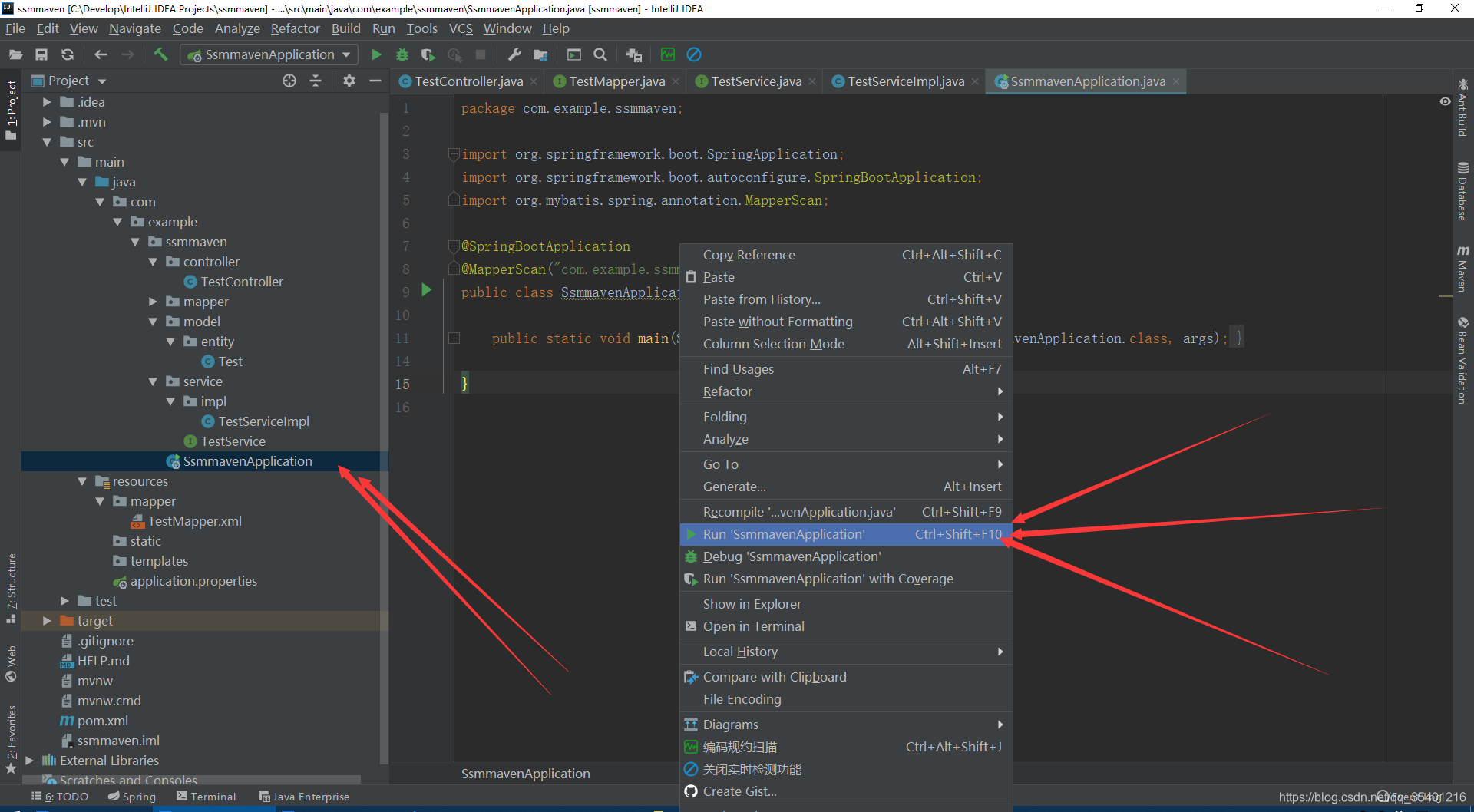Select Create Gist... menu entry
Image resolution: width=1474 pixels, height=812 pixels.
[846, 791]
